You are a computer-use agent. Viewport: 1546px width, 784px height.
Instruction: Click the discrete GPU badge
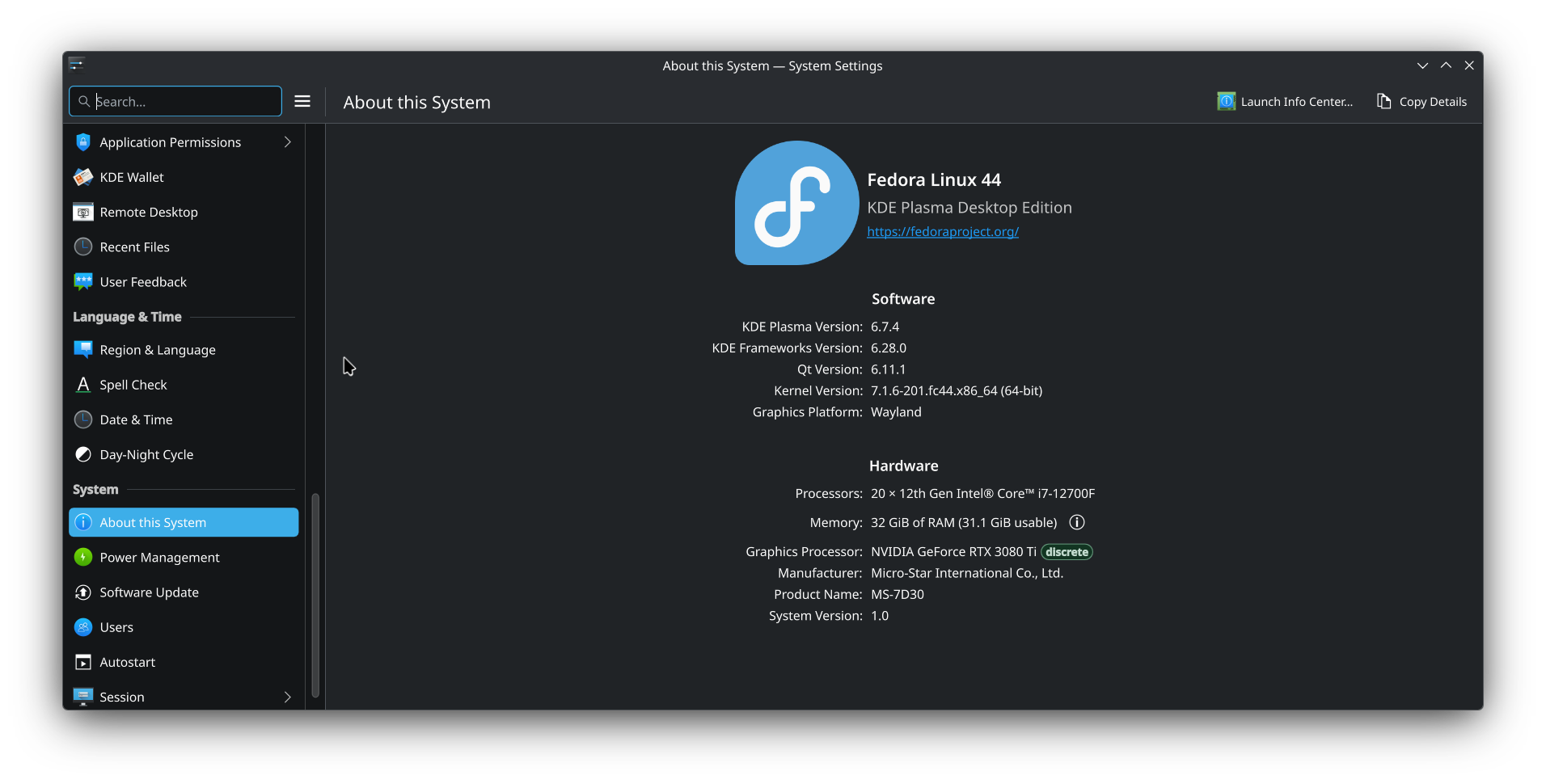pos(1067,552)
